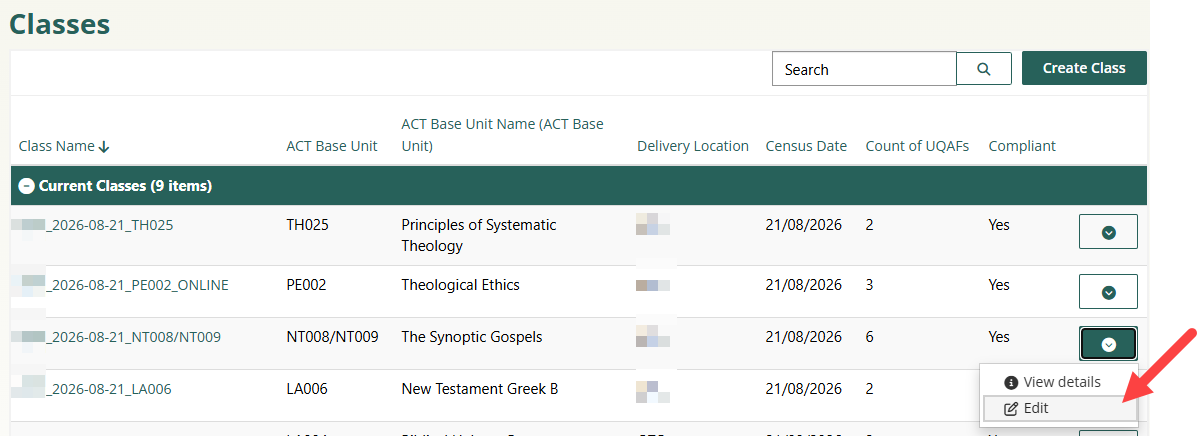Screen dimensions: 1197x436
Task: Sort by ACT Base Unit column header
Action: tap(332, 146)
